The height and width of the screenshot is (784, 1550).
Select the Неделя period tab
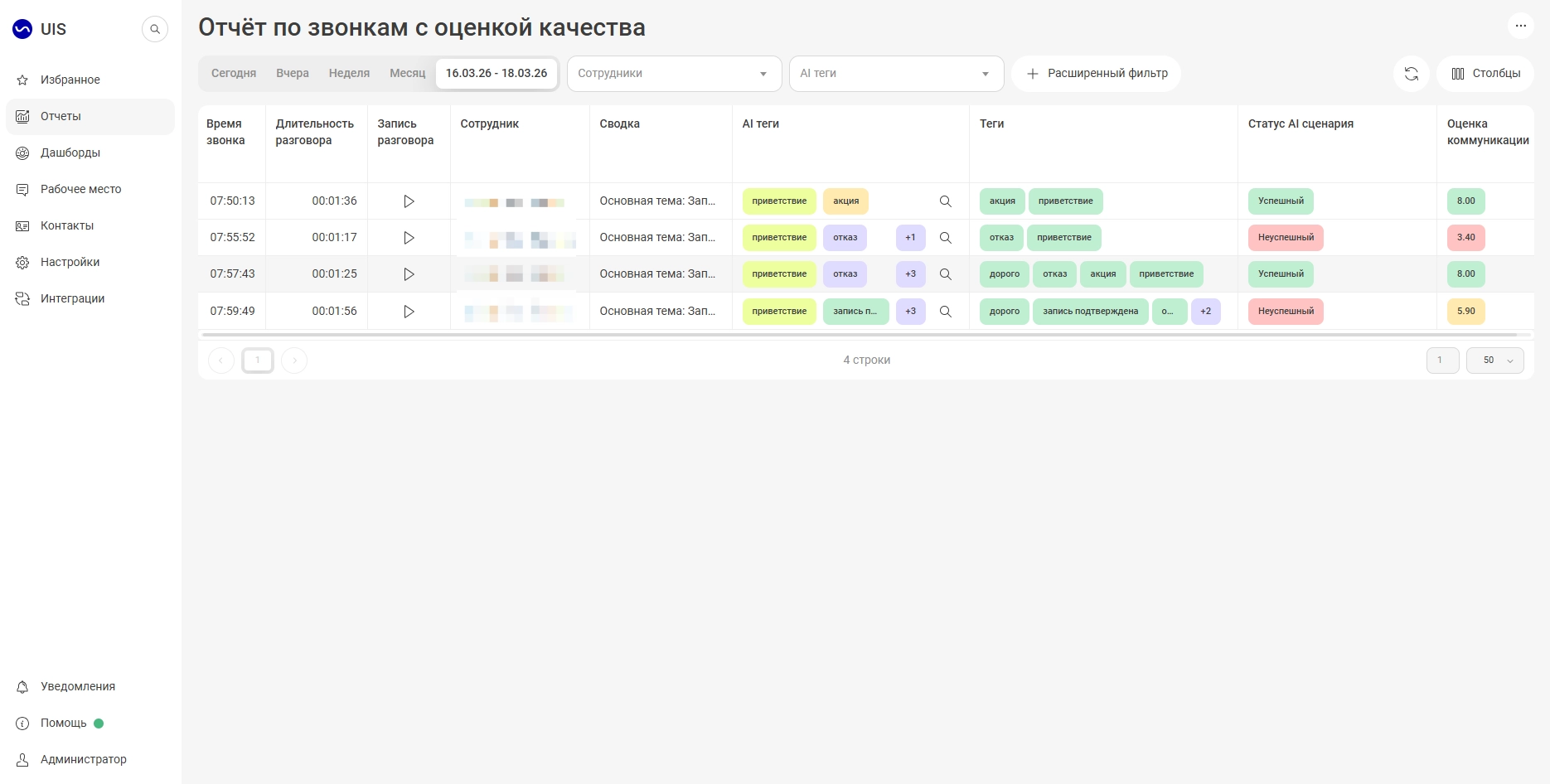(349, 73)
